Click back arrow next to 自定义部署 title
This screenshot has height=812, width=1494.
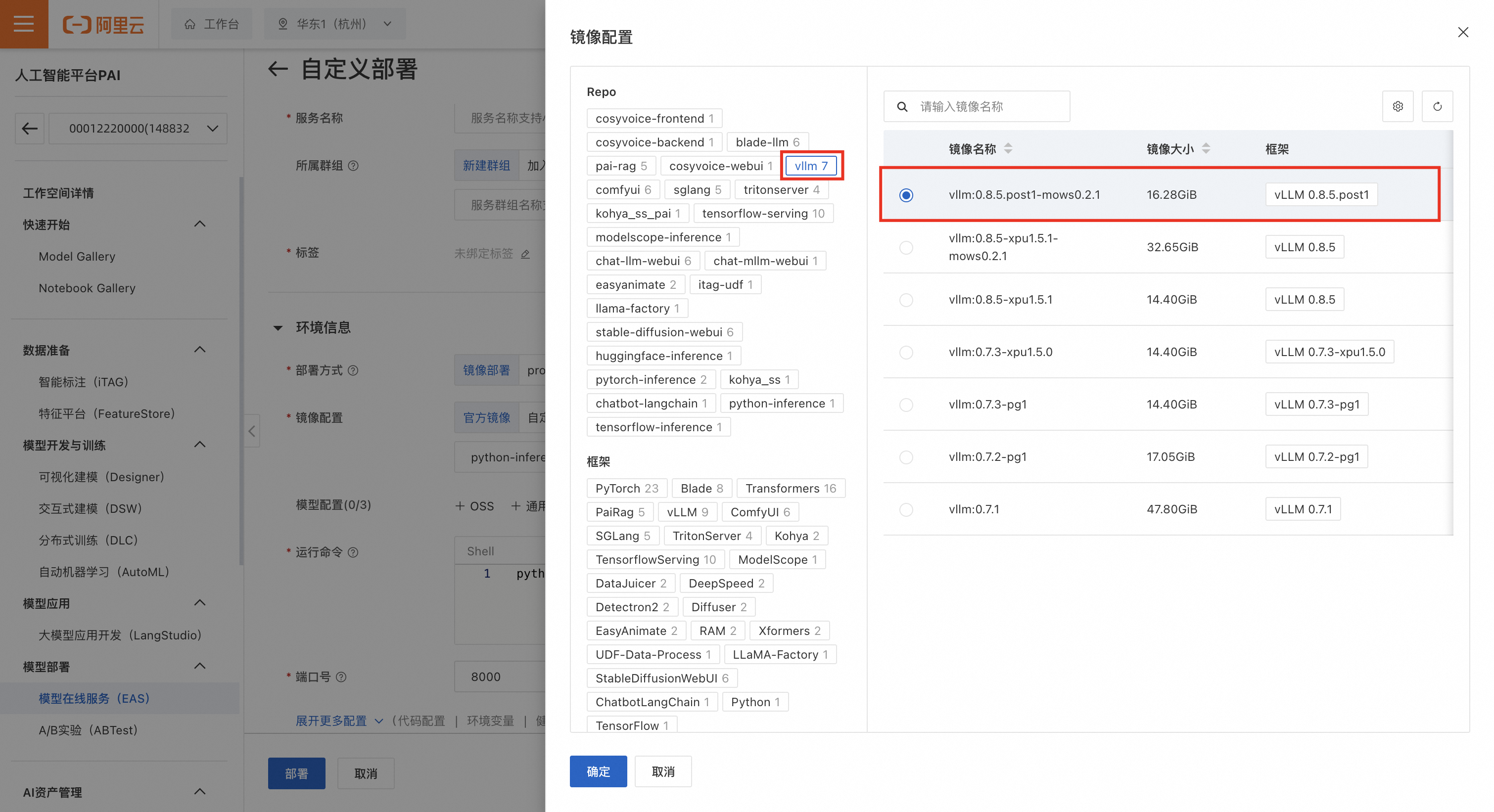pyautogui.click(x=278, y=70)
